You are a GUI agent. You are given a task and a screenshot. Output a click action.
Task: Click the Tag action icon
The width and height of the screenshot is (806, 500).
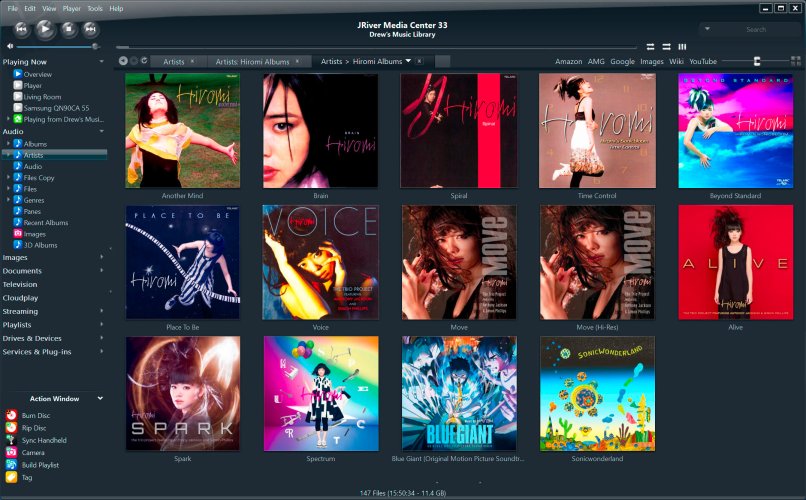tap(11, 477)
